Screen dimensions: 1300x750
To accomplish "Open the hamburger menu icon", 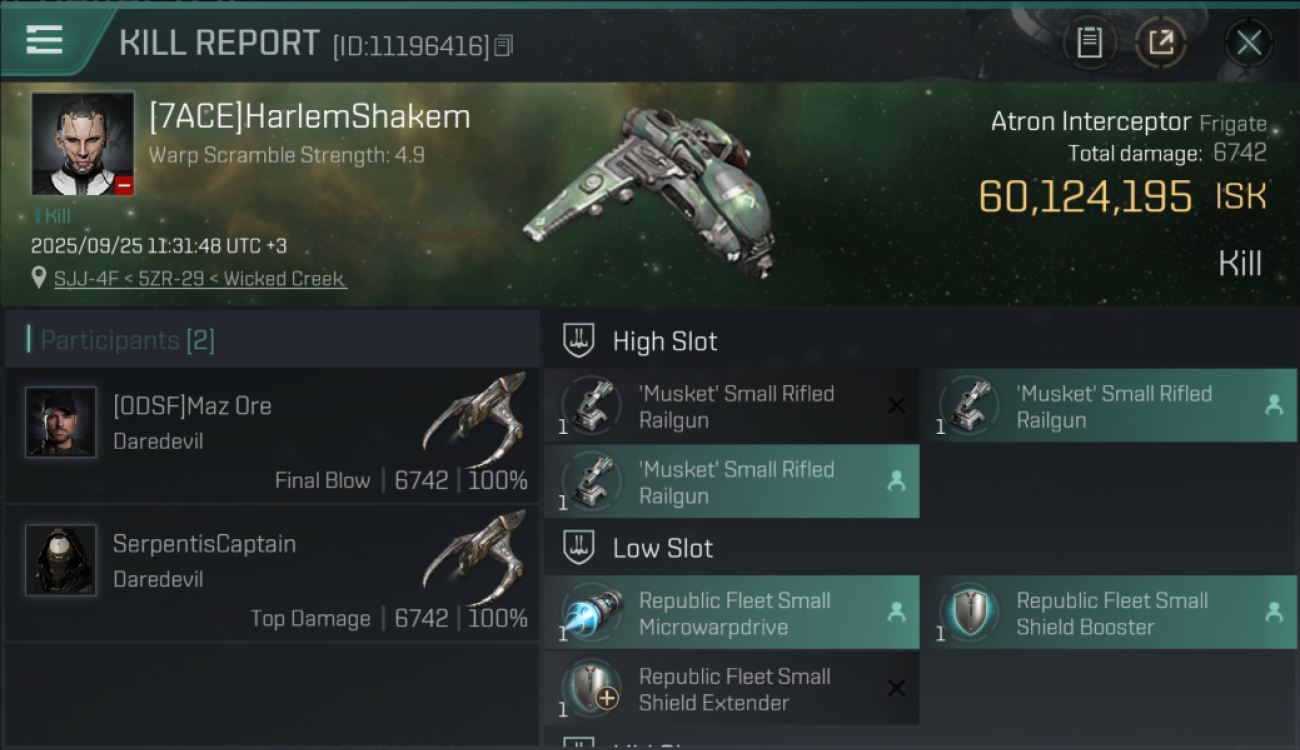I will (44, 40).
